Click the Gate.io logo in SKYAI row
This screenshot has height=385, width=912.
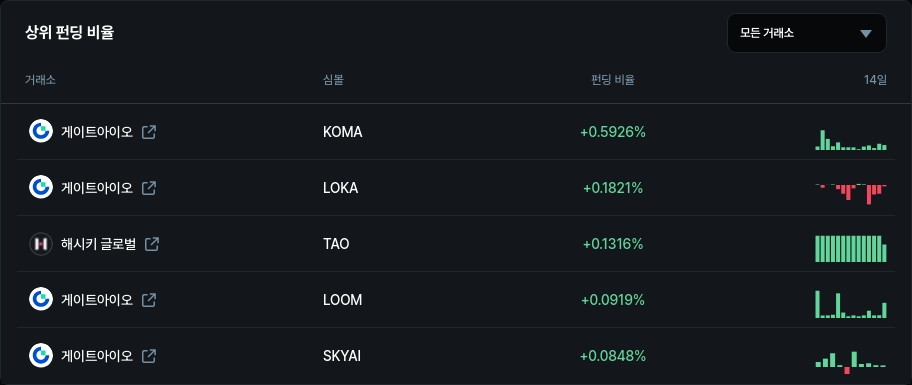(41, 355)
